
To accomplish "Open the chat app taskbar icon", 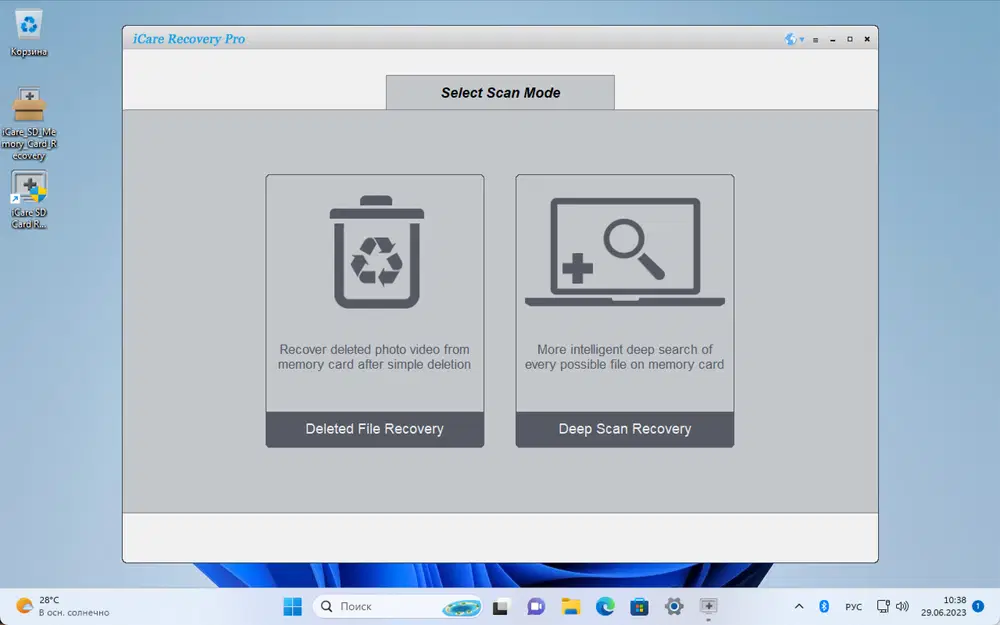I will (x=536, y=606).
